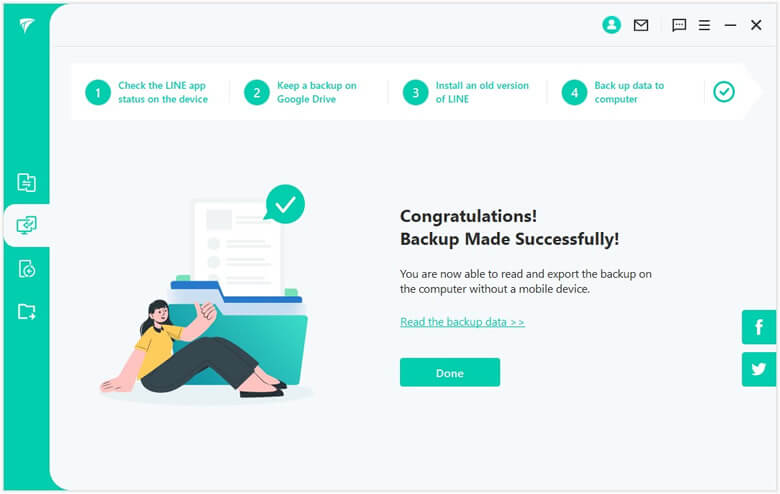Minimize the application window
Screen dimensions: 780x494
730,25
